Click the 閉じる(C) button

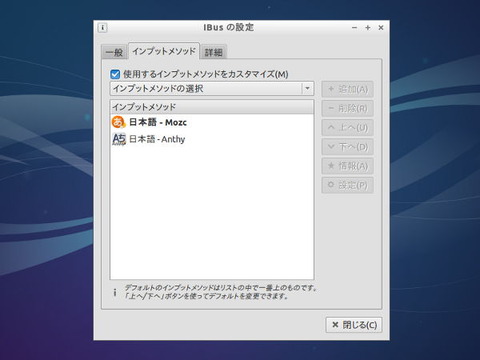pyautogui.click(x=354, y=325)
